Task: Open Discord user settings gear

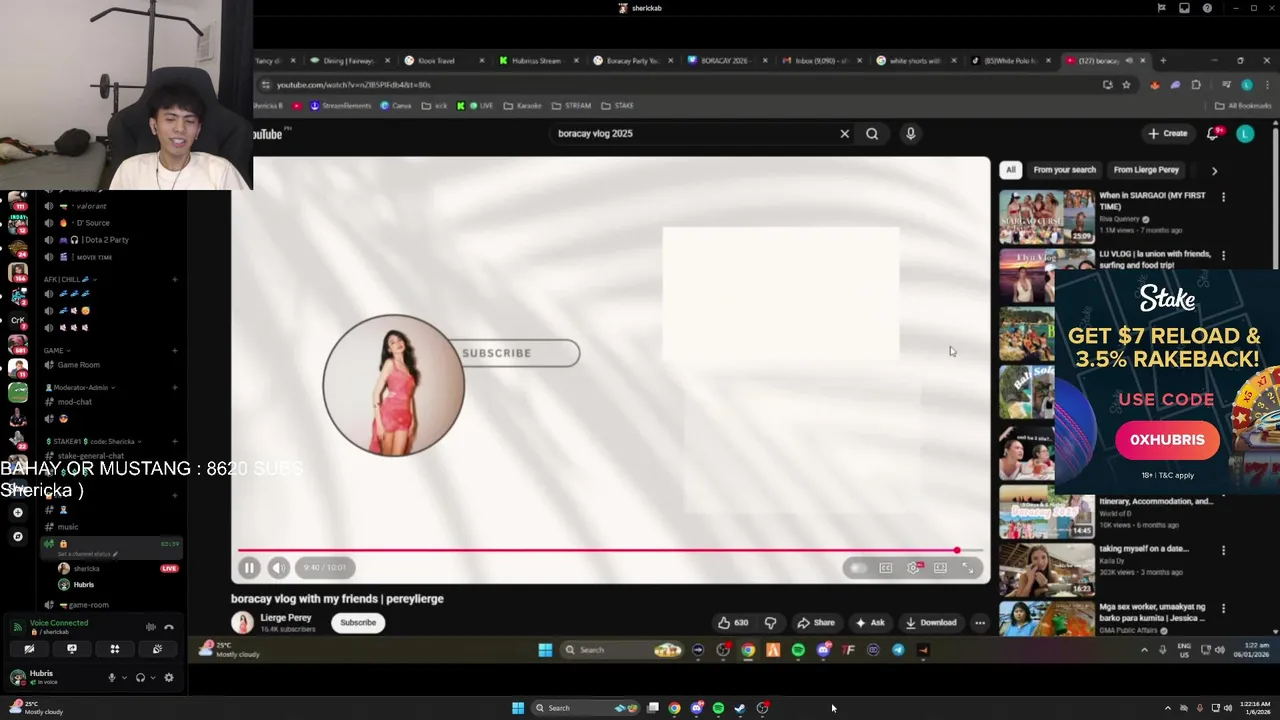Action: (169, 678)
